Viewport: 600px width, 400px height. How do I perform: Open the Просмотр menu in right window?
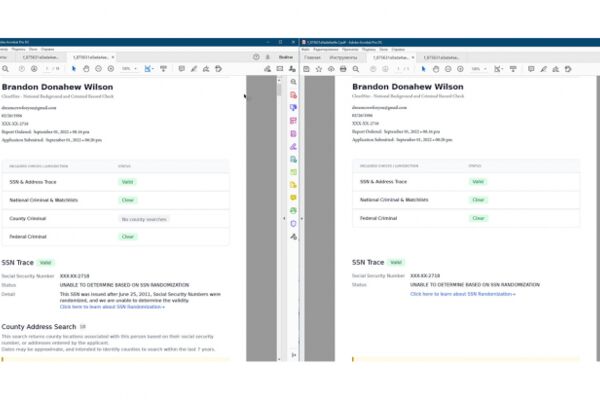pyautogui.click(x=350, y=49)
